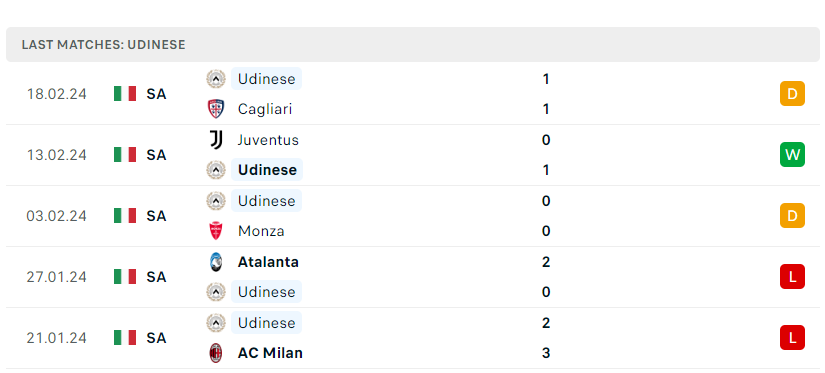Click the Juventus logo icon
Image resolution: width=825 pixels, height=373 pixels.
point(216,140)
